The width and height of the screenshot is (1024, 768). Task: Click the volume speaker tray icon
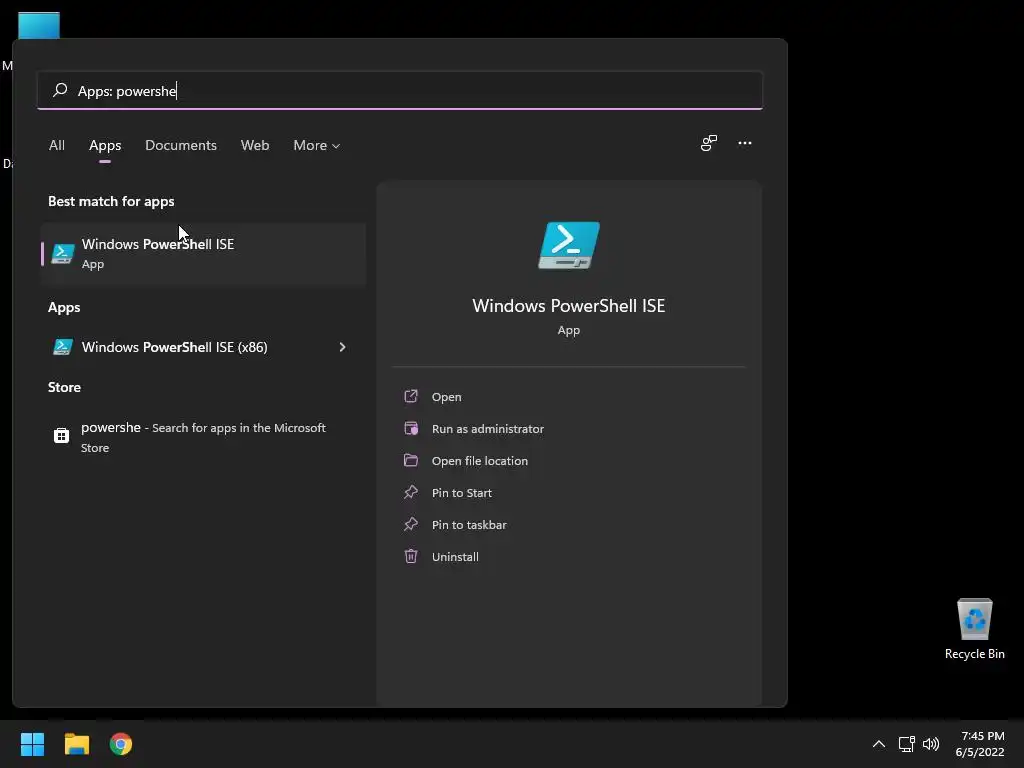pos(931,744)
